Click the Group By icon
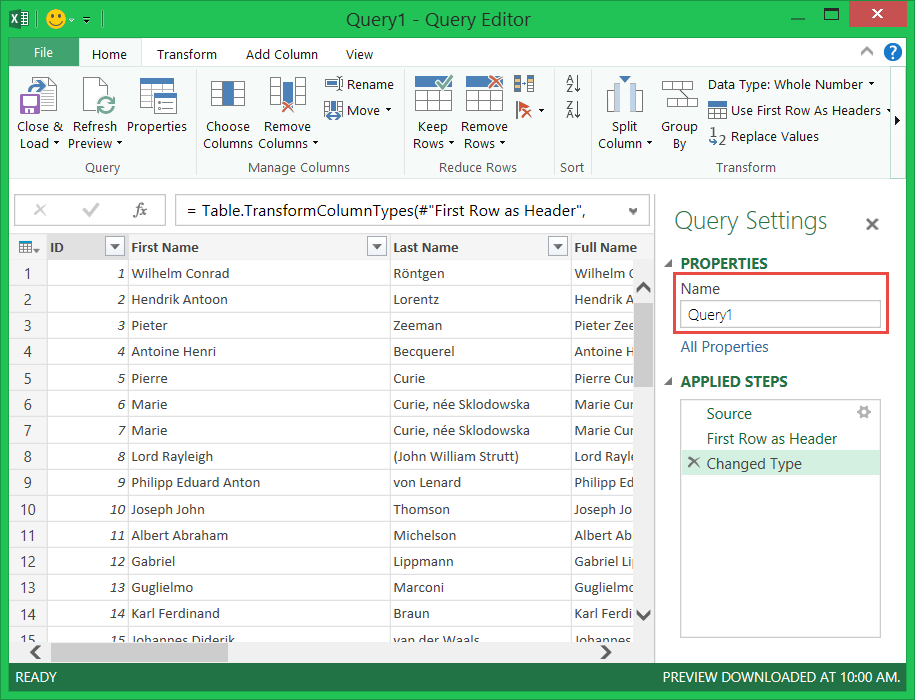Screen dimensions: 915x700 click(679, 97)
